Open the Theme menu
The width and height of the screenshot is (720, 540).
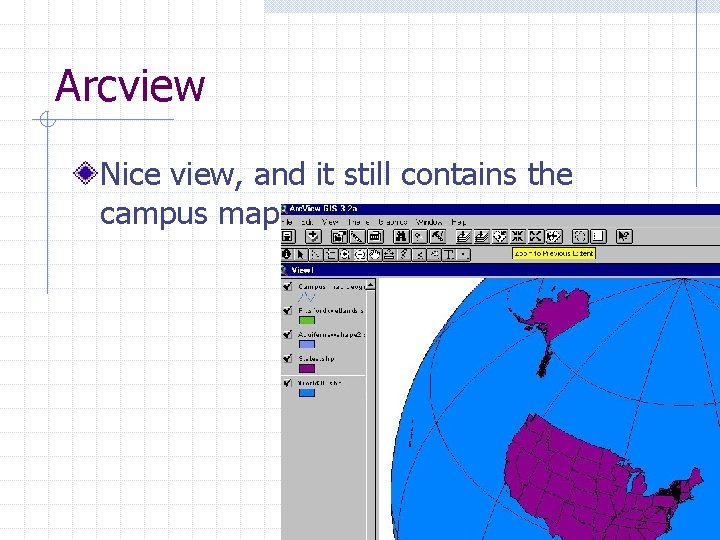pos(359,222)
